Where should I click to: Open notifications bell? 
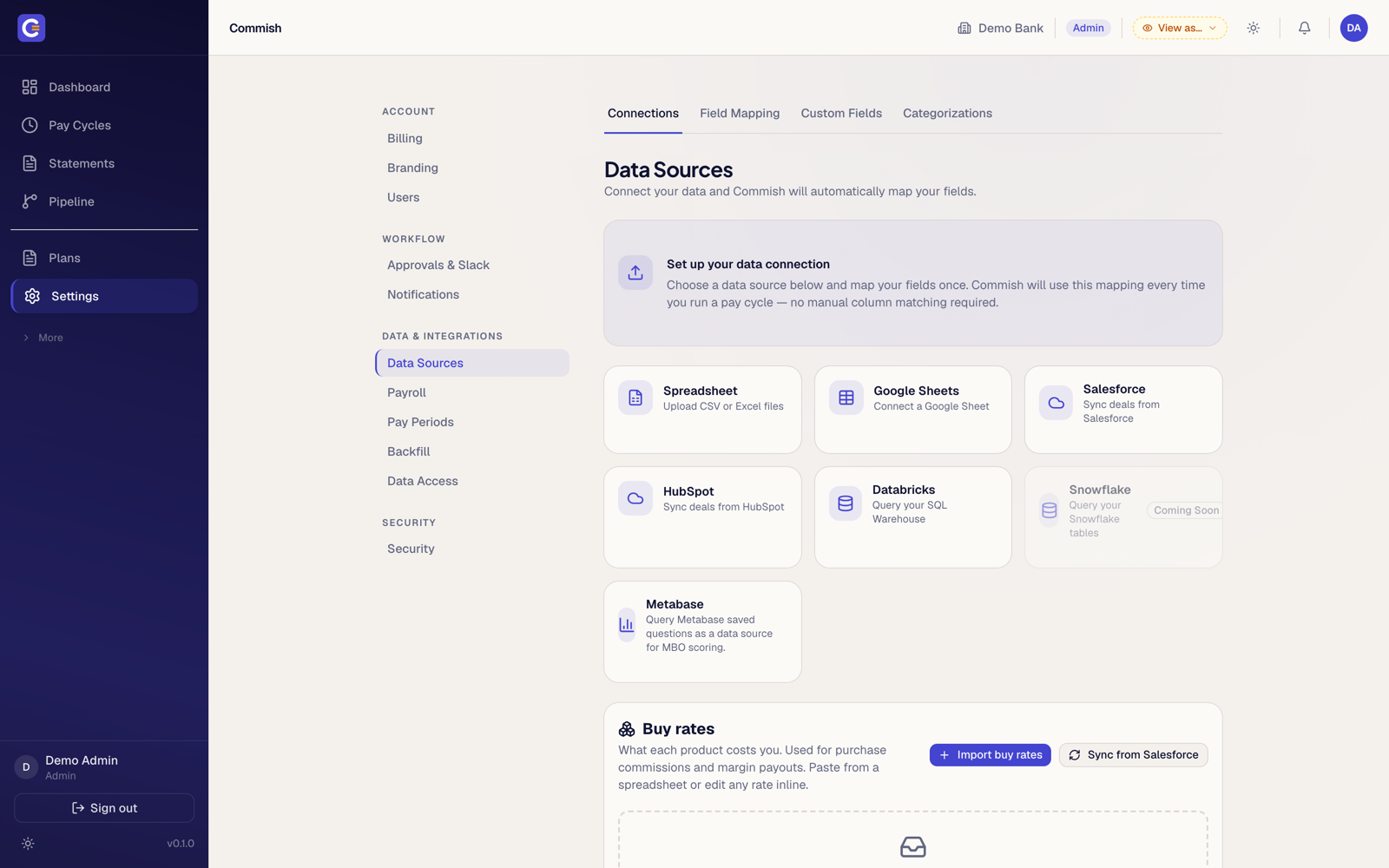[1304, 28]
